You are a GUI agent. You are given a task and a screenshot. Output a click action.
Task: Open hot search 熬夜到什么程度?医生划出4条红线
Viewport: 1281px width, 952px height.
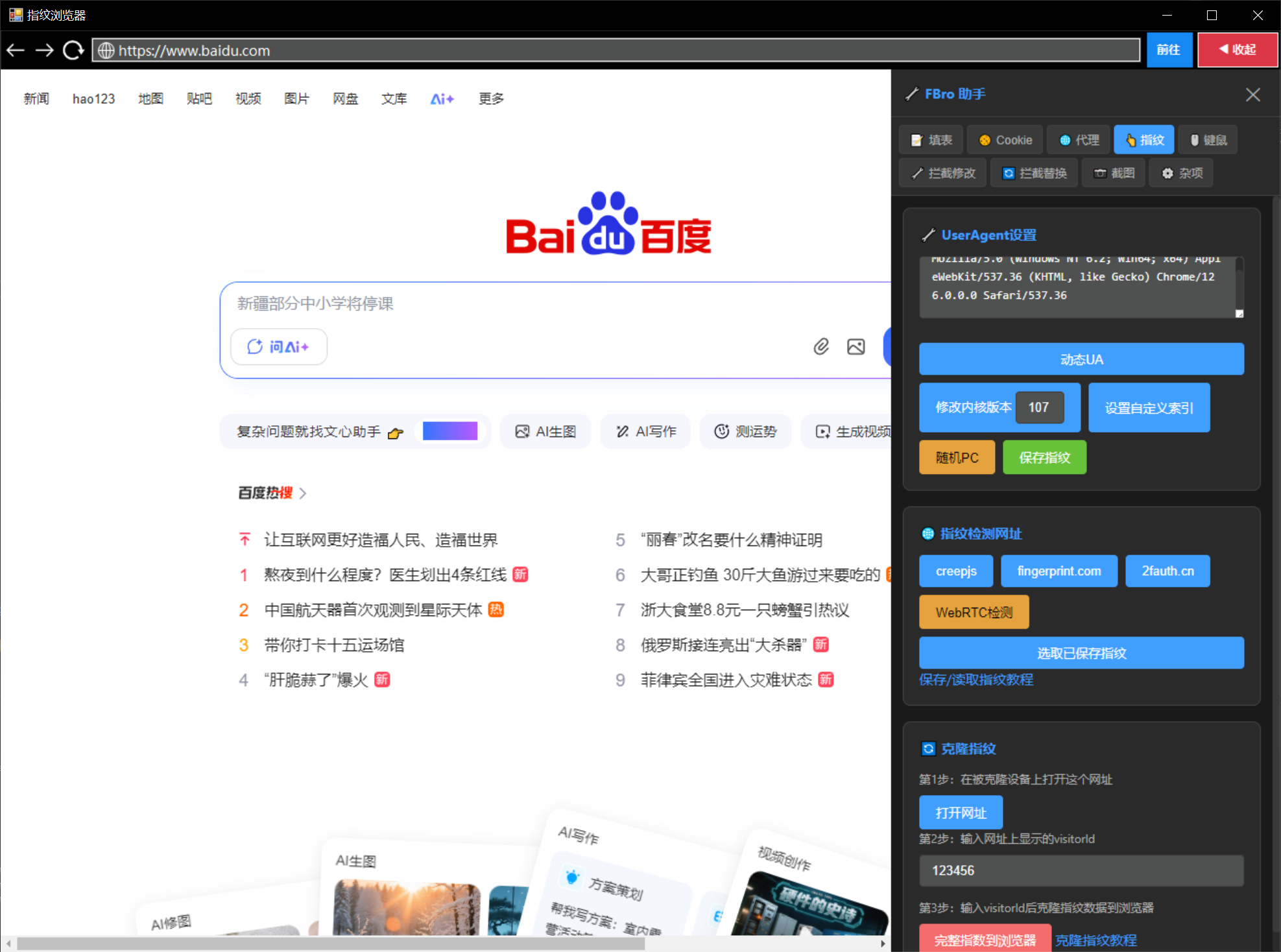click(385, 575)
